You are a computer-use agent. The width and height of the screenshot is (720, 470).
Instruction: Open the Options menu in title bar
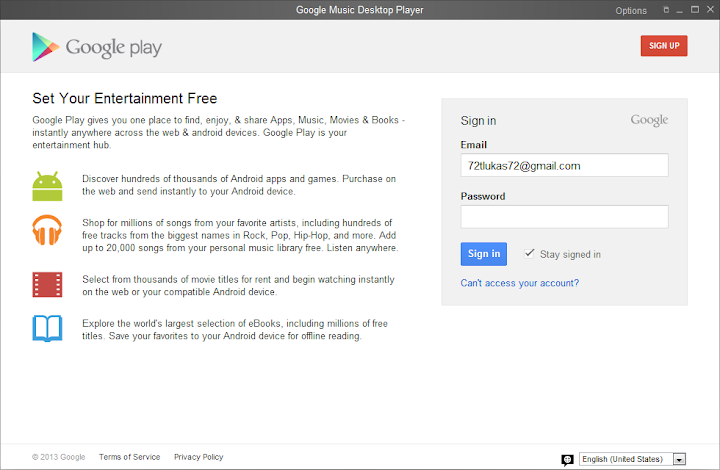631,11
